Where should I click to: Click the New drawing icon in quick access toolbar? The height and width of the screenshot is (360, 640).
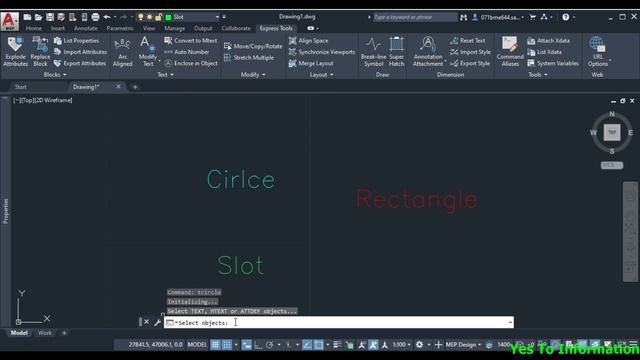click(x=27, y=17)
